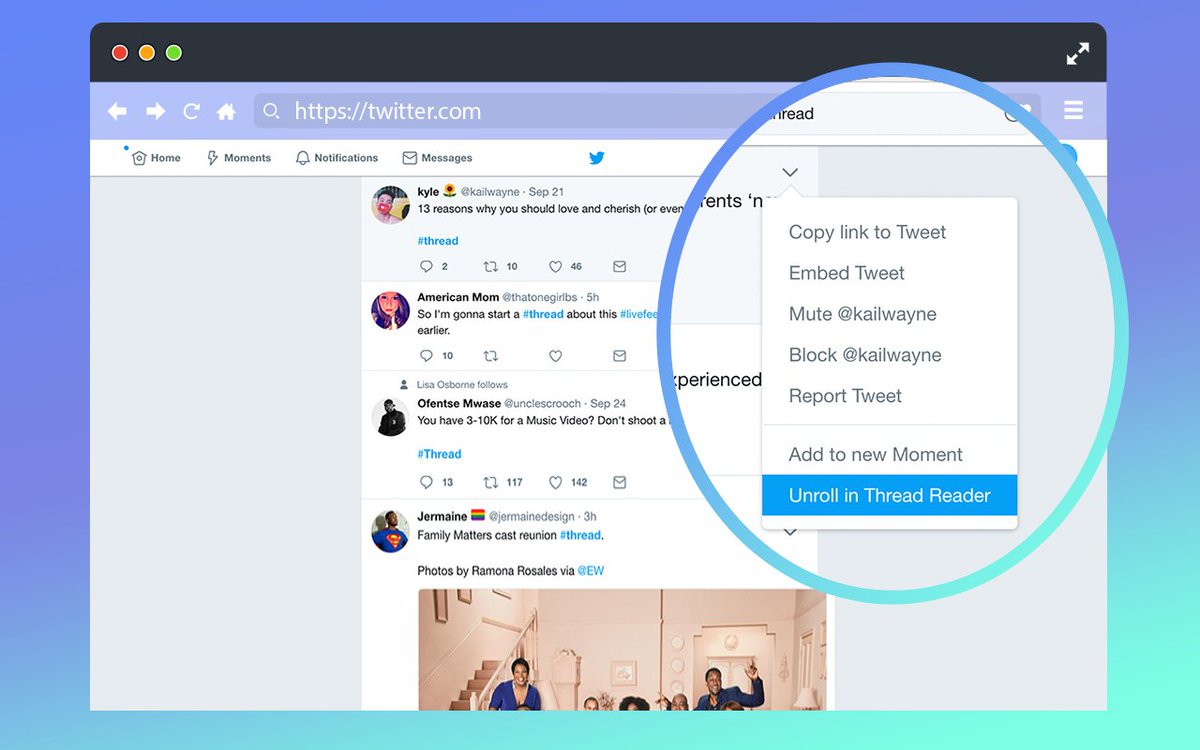Open the Home tab on Twitter
Viewport: 1200px width, 750px height.
click(x=156, y=158)
